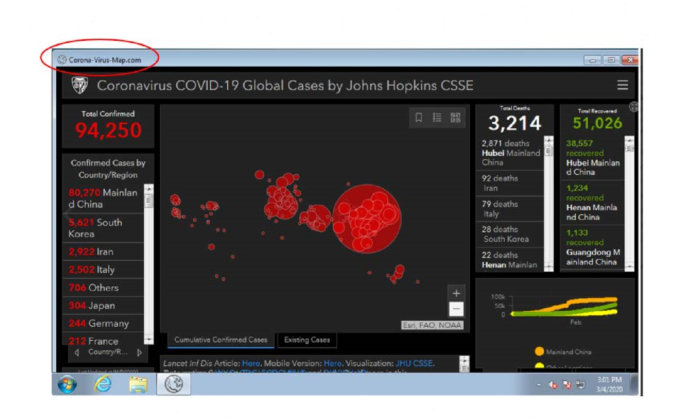Select the 1,234 recovered Henan entry

coord(593,203)
